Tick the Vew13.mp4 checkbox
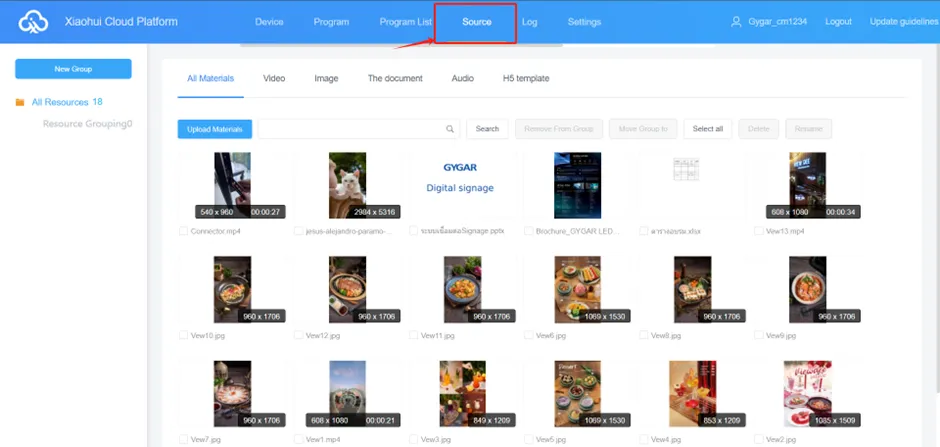This screenshot has height=447, width=940. coord(759,231)
